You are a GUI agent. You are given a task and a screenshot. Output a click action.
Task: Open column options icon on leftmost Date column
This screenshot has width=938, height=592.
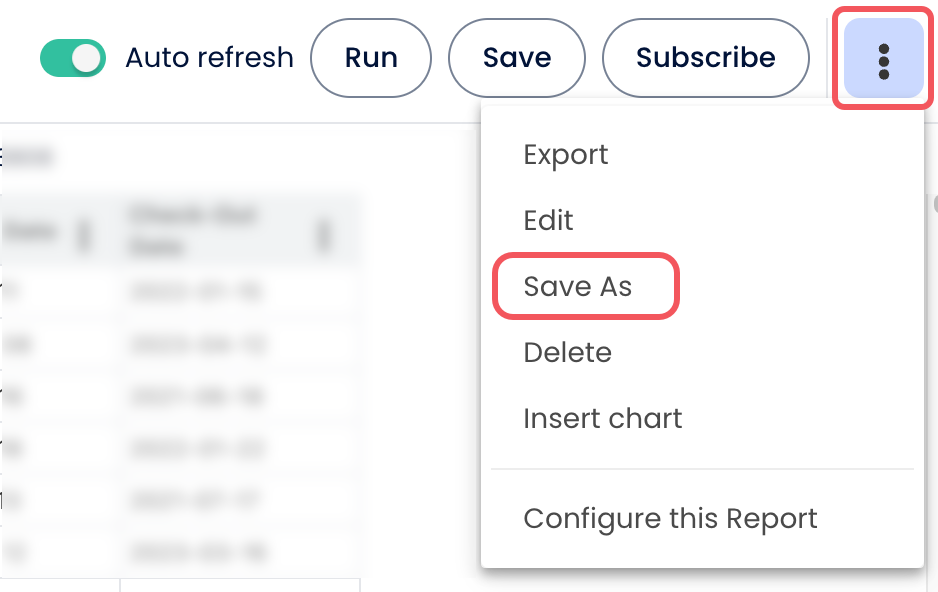click(84, 236)
